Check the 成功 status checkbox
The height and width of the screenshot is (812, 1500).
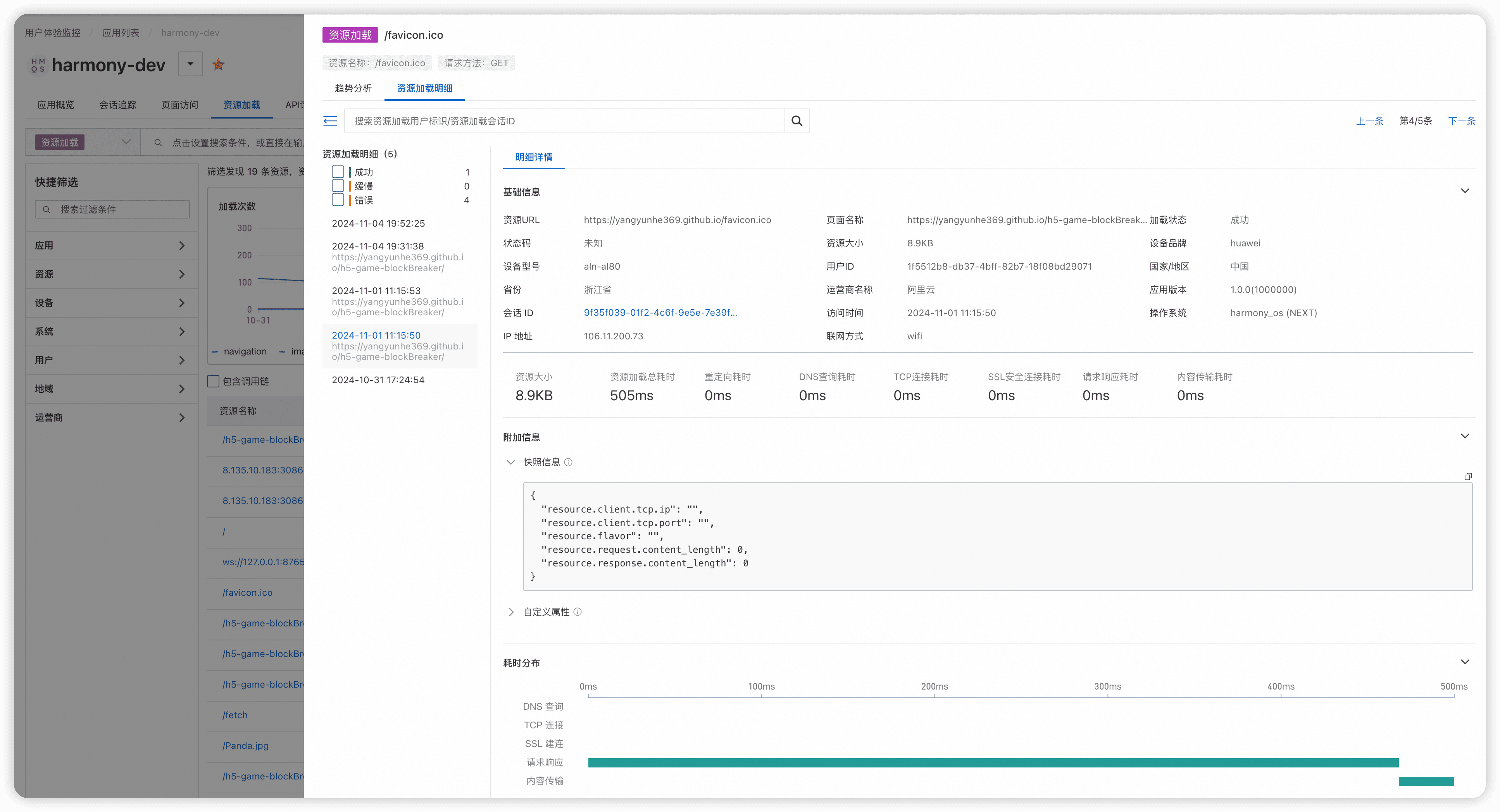coord(338,172)
